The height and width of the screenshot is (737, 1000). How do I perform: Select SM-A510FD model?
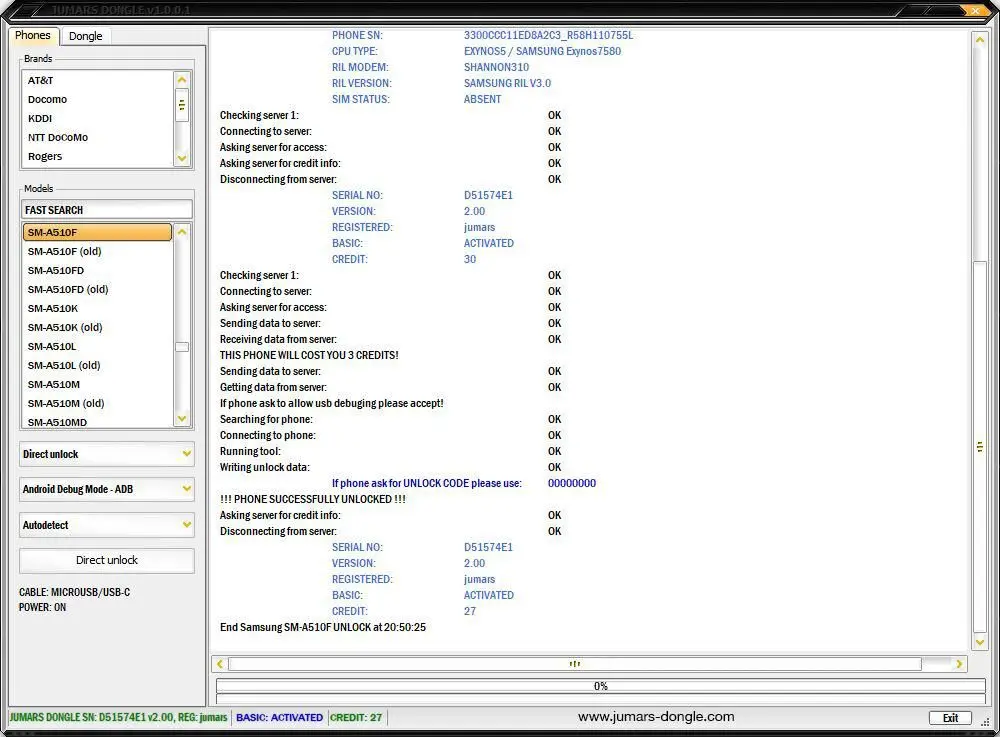point(56,270)
